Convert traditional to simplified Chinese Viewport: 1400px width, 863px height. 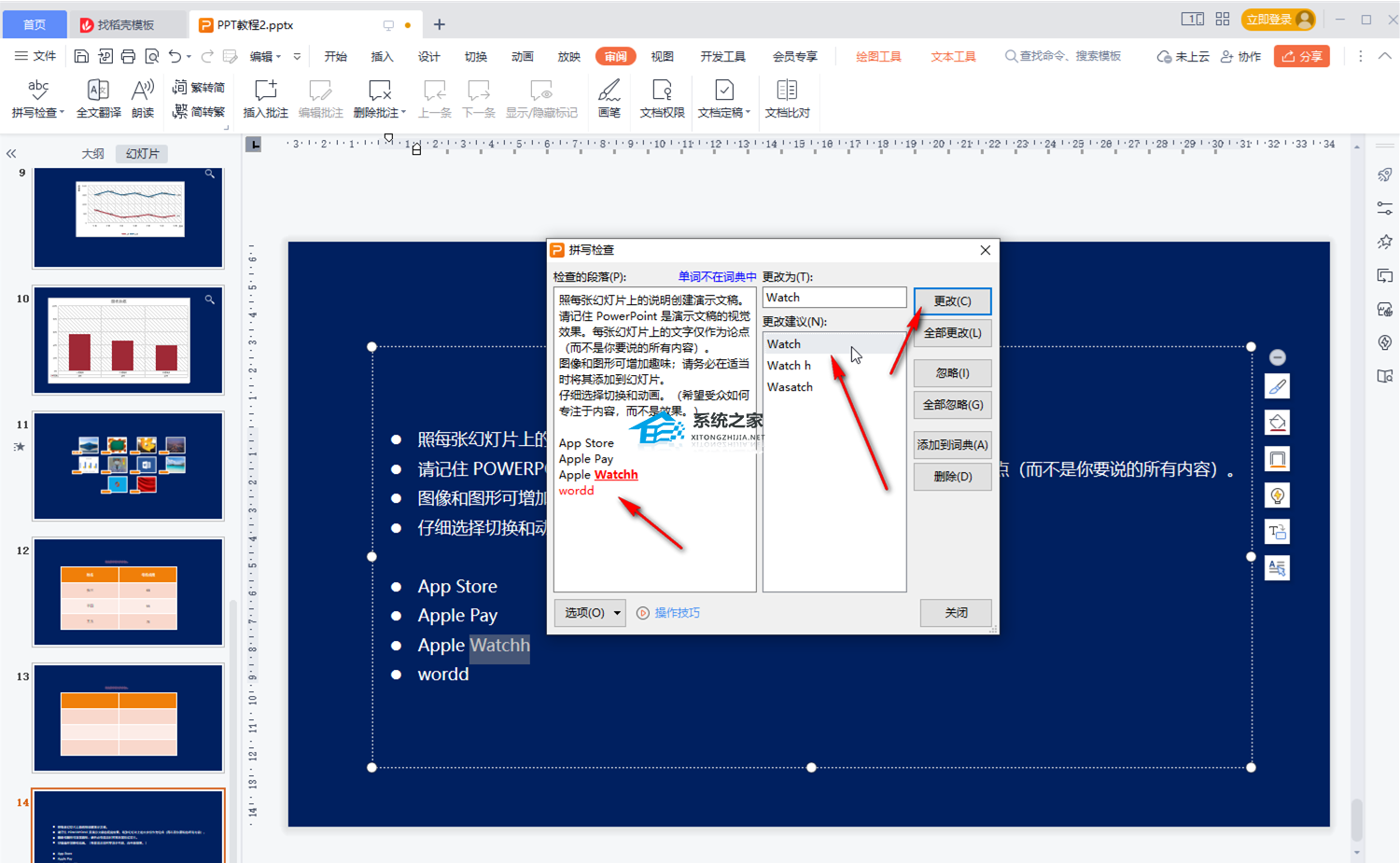click(199, 88)
